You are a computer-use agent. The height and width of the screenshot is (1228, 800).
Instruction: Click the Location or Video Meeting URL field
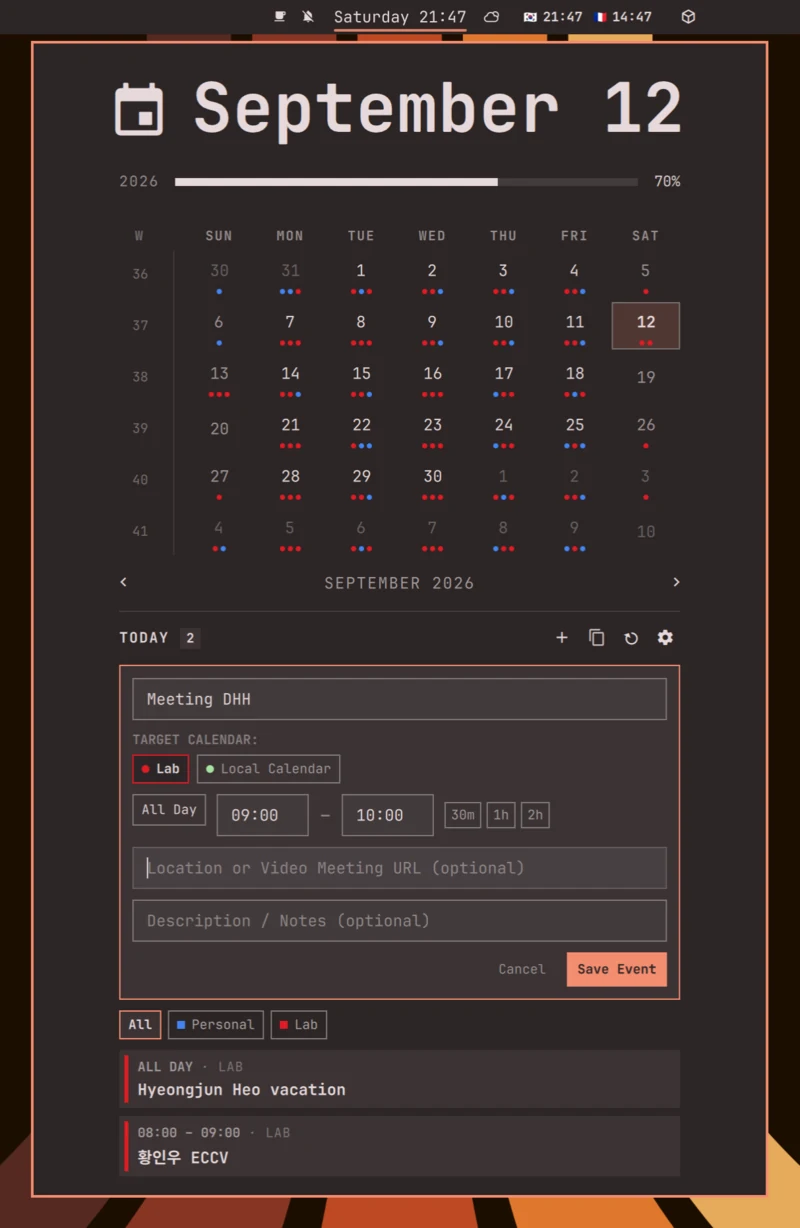click(399, 868)
